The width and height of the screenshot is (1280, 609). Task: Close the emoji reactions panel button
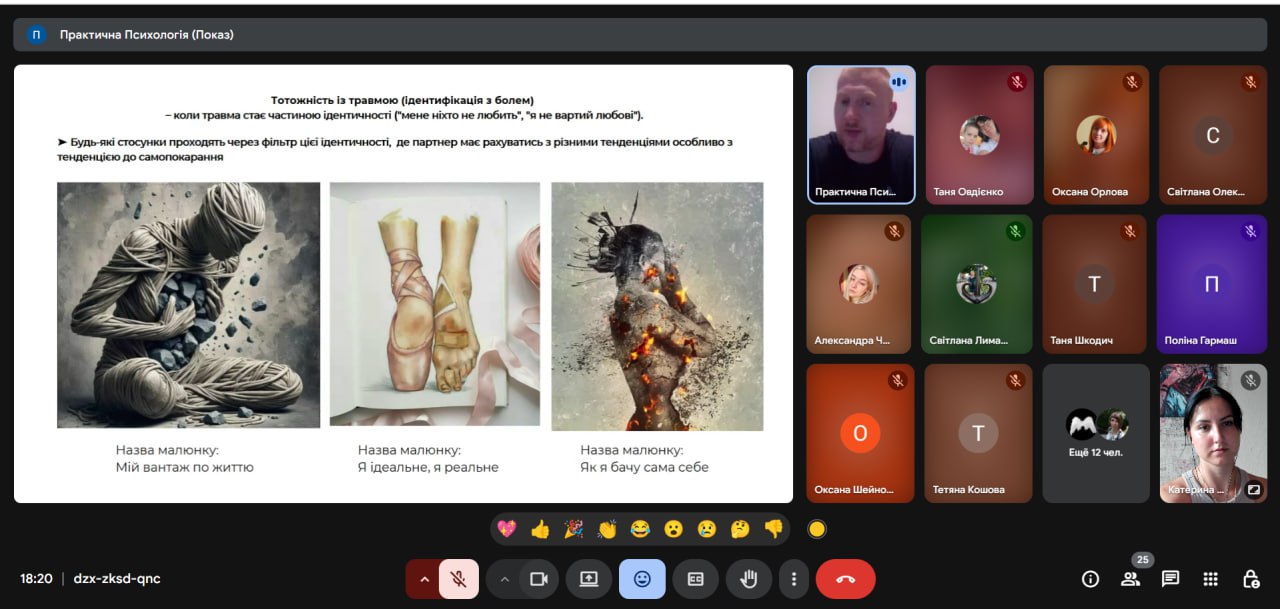(x=642, y=579)
